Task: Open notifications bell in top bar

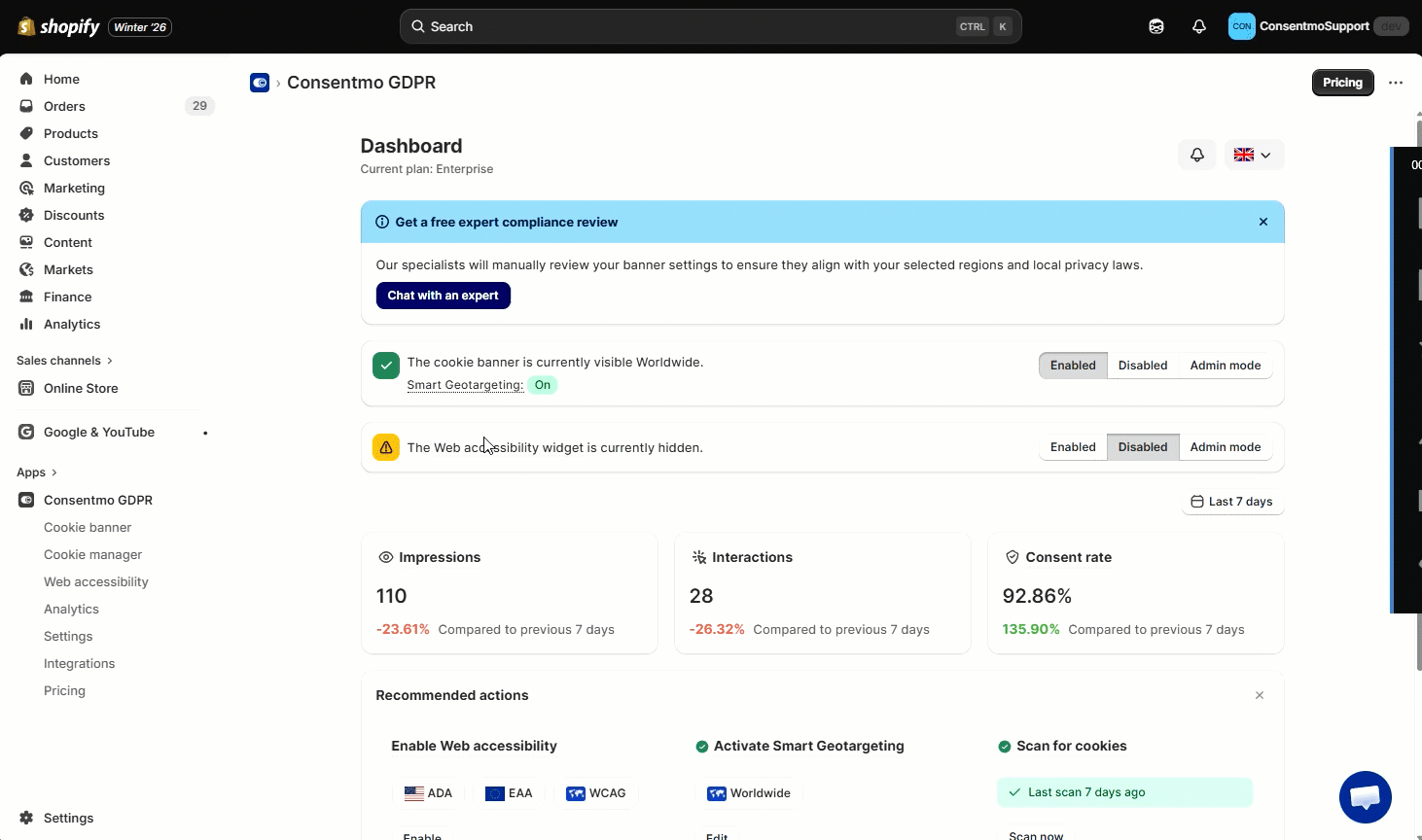Action: pos(1198,26)
